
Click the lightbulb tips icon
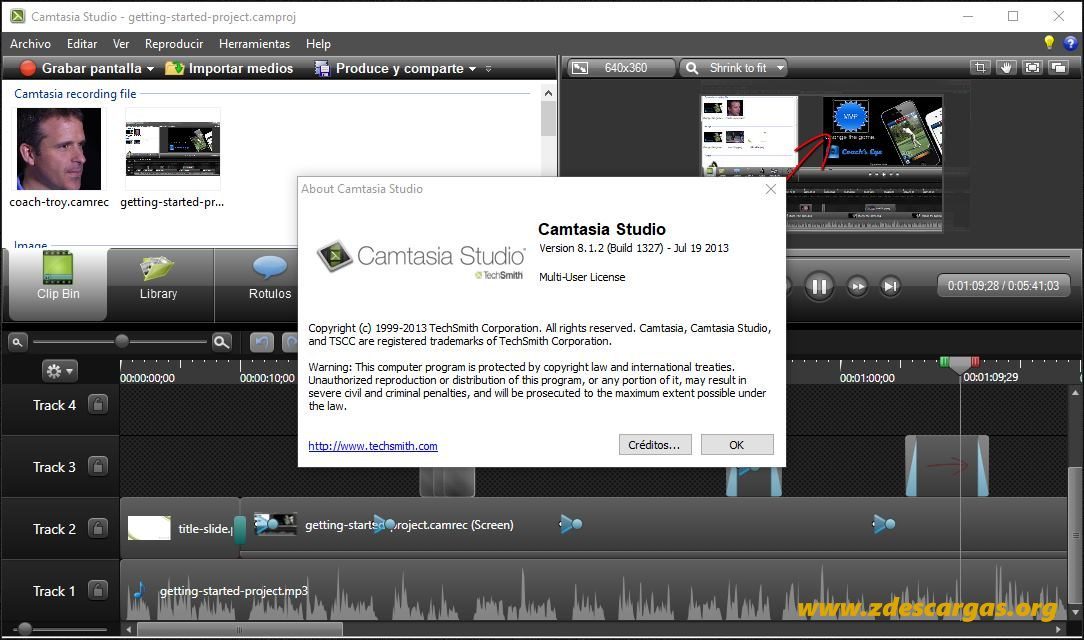1049,43
